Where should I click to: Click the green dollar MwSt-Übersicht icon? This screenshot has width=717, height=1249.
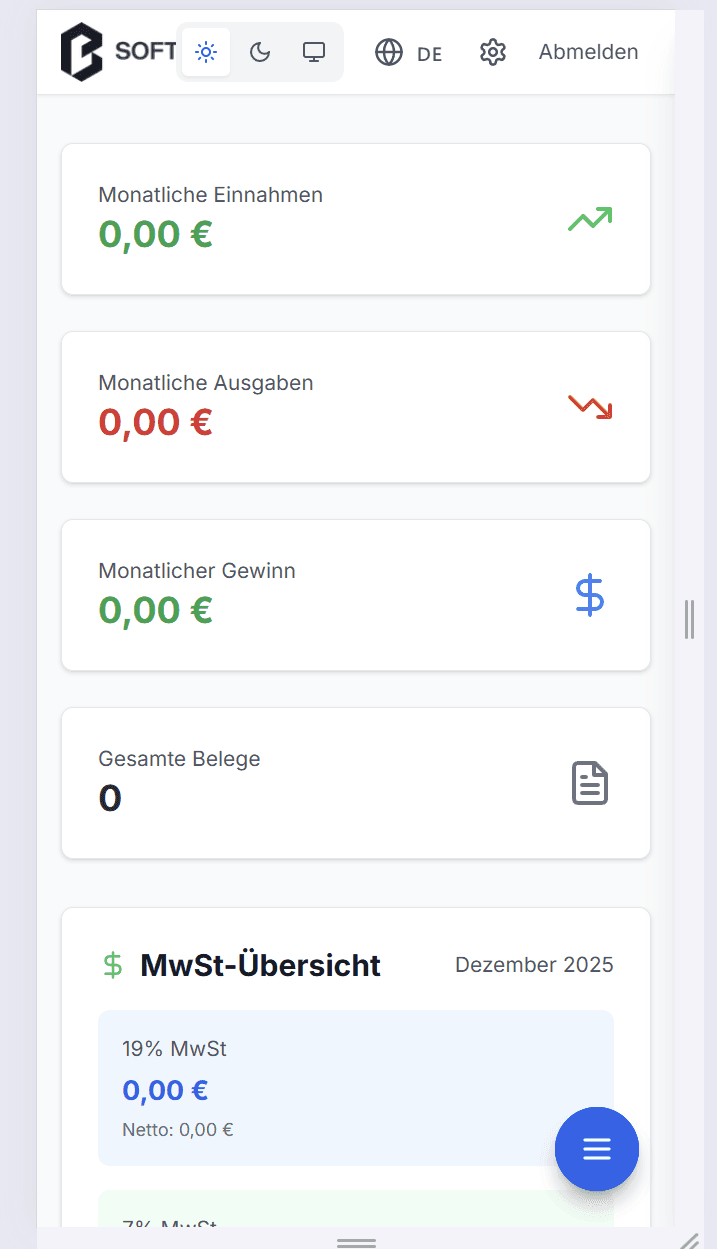point(113,965)
